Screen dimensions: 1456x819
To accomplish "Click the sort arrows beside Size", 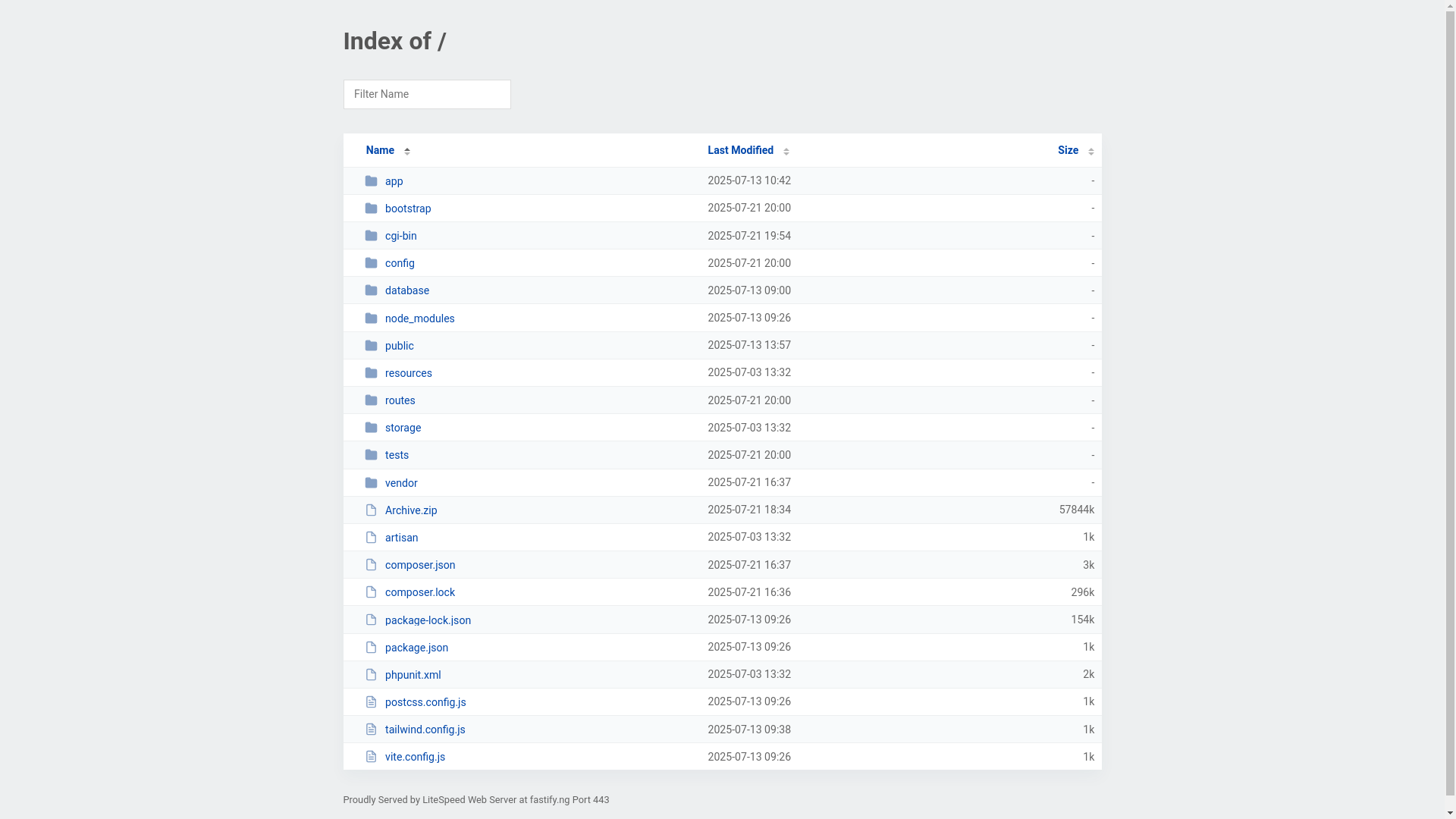I will (x=1090, y=151).
